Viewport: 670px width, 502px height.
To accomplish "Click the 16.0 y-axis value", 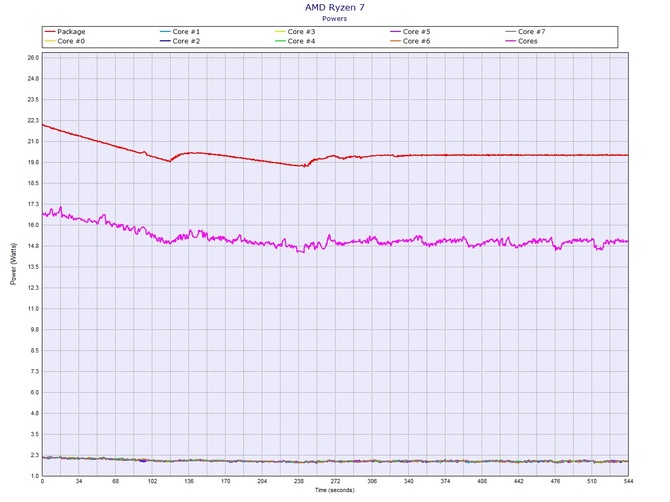I will point(33,225).
